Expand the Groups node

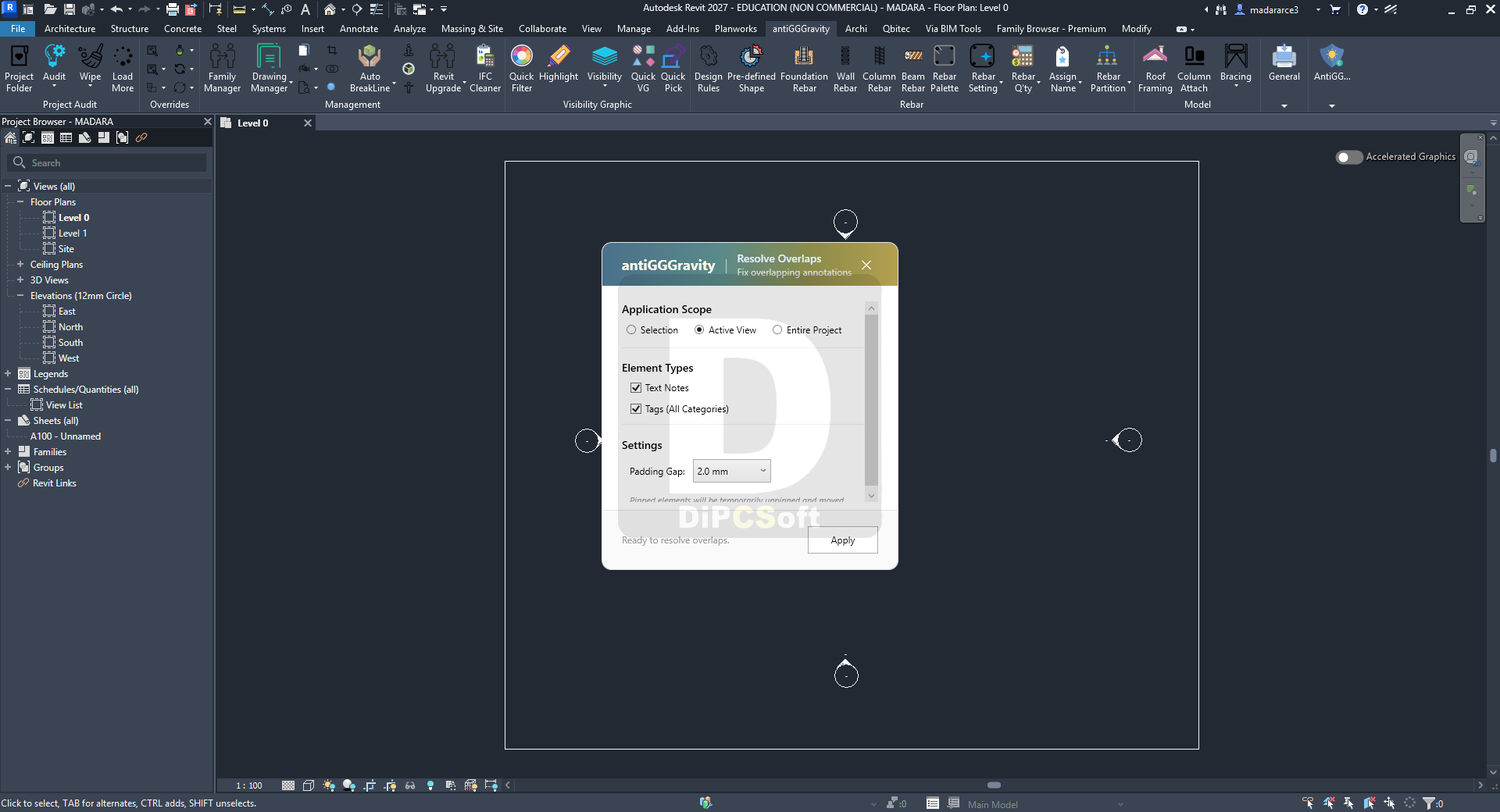[8, 468]
